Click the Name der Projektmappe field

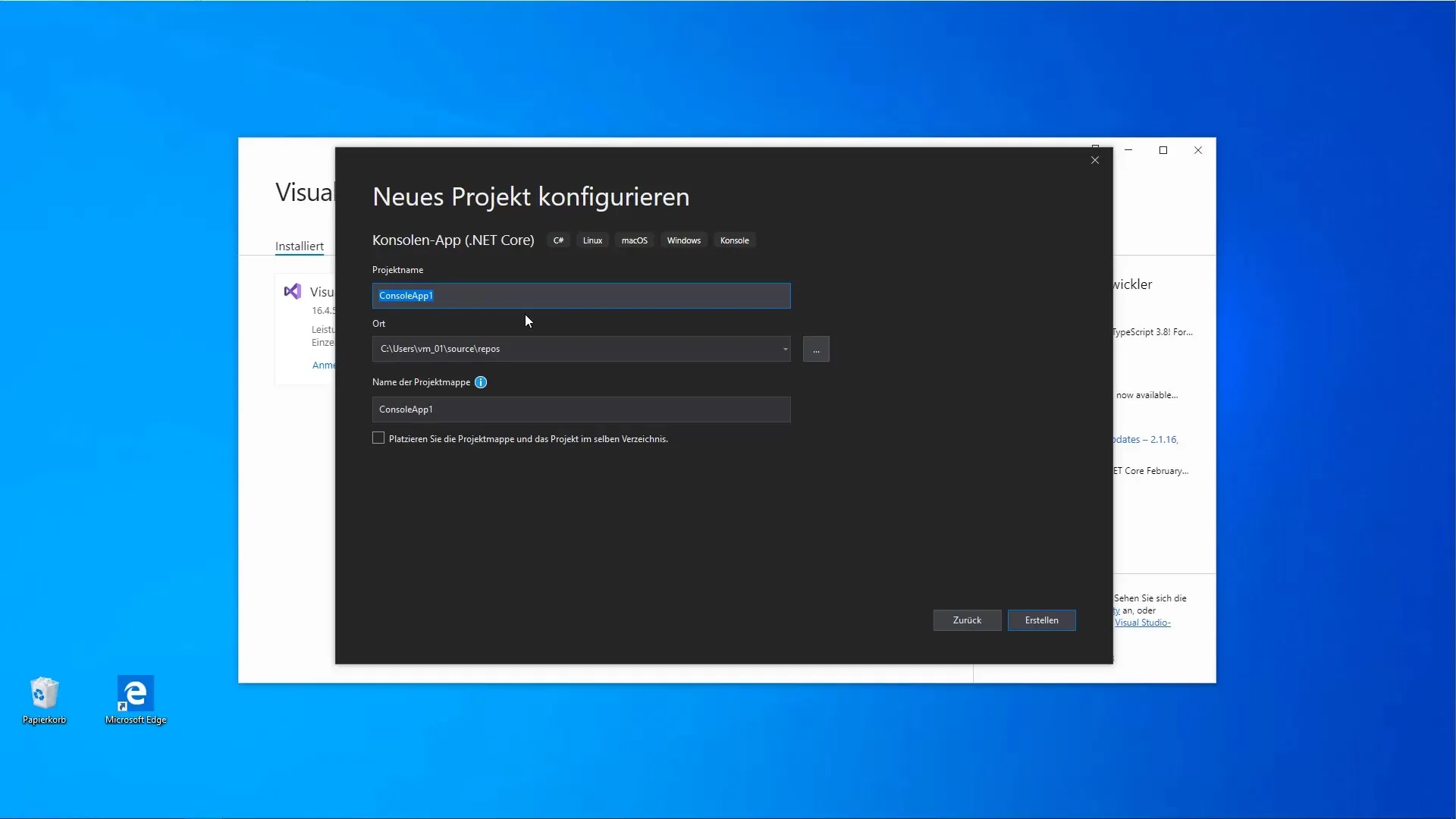coord(581,409)
